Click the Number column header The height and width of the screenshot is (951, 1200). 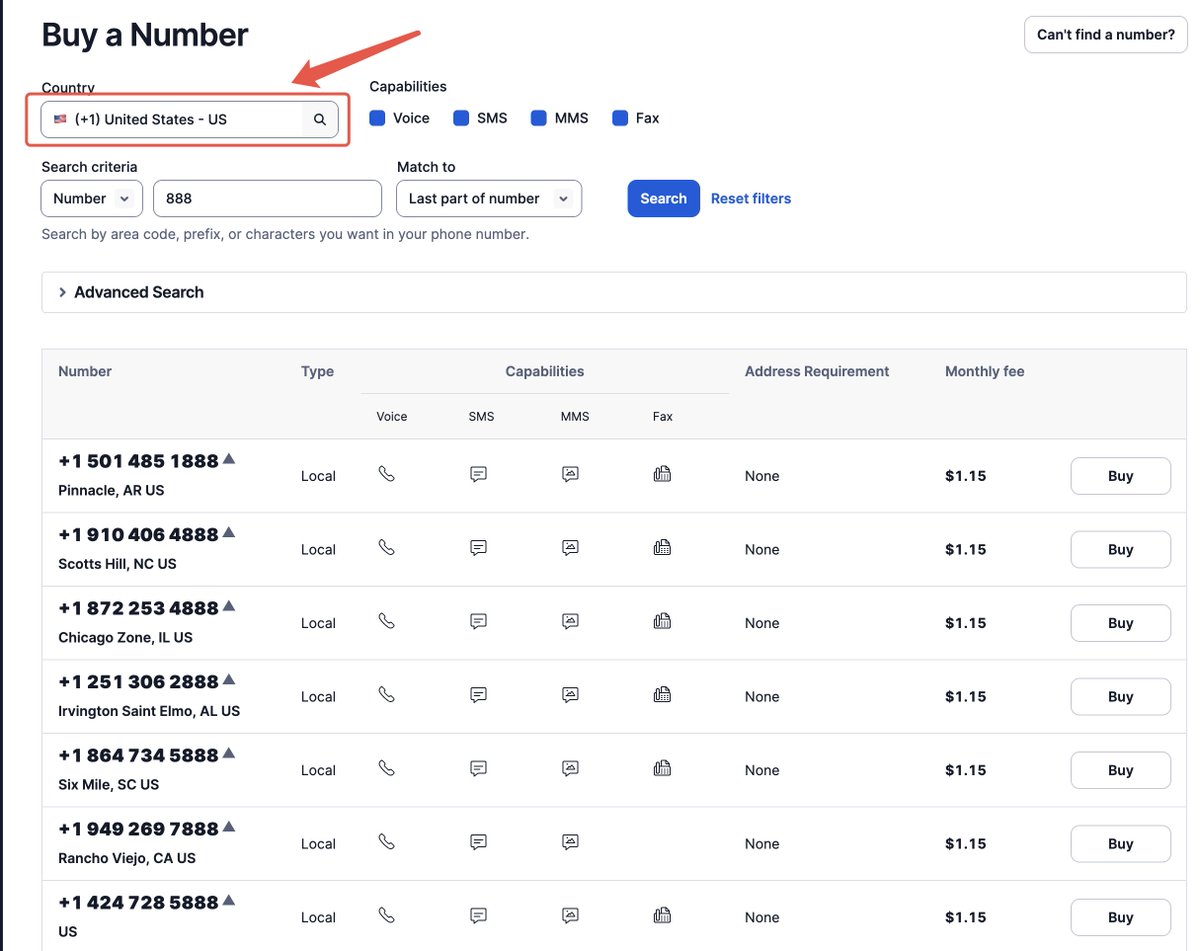(x=85, y=371)
